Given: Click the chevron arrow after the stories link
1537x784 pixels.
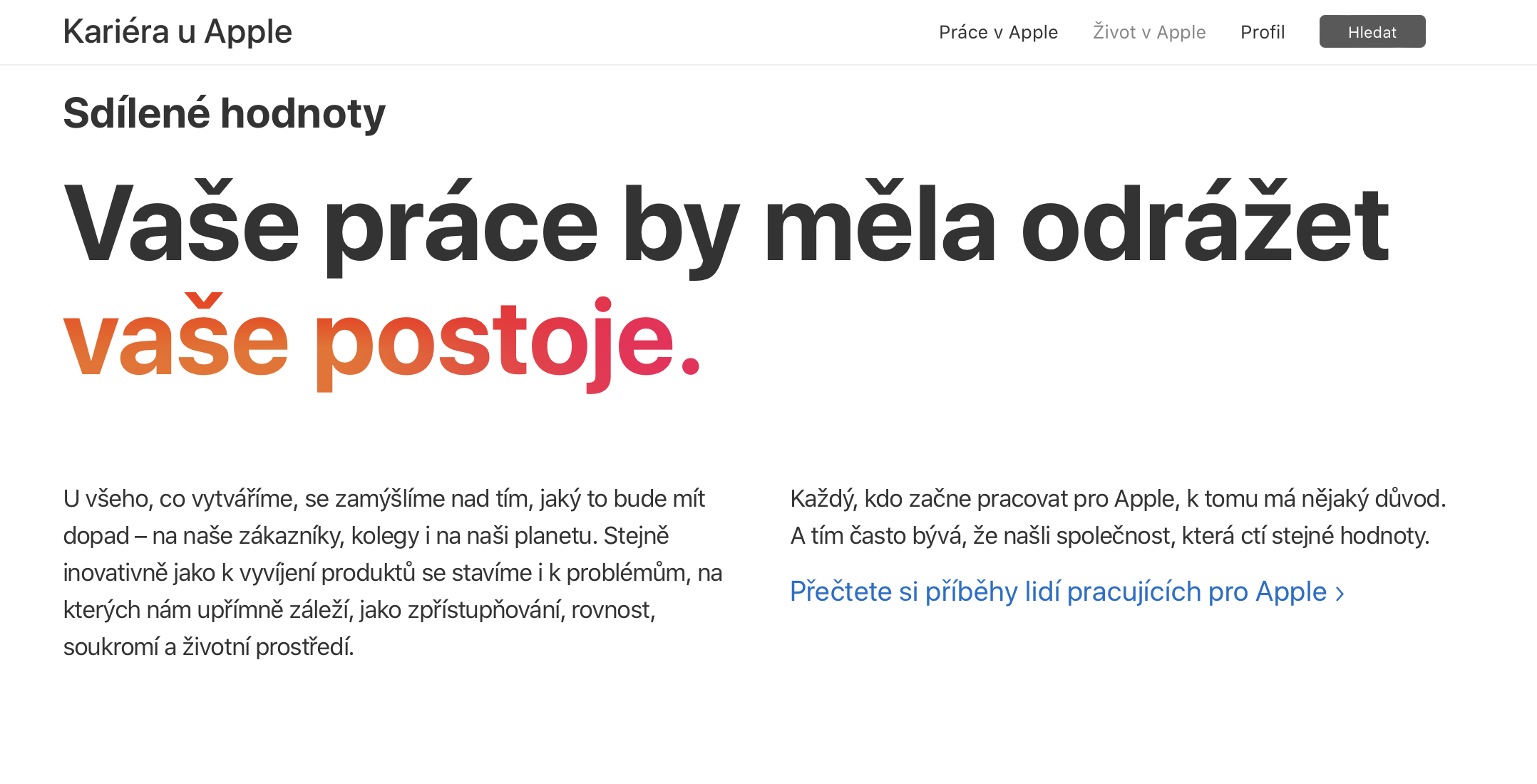Looking at the screenshot, I should coord(1340,594).
